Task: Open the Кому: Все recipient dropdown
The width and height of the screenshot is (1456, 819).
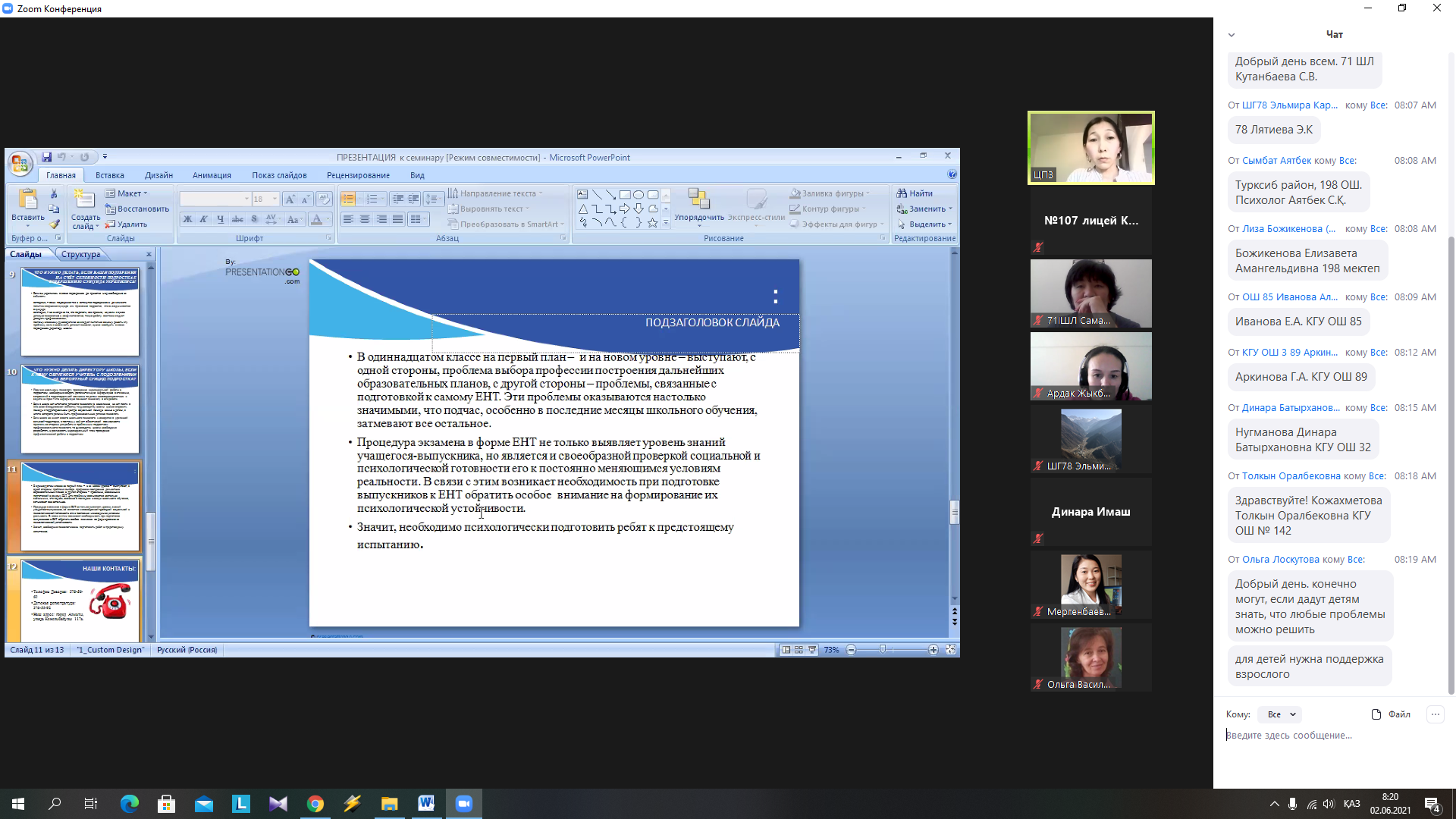Action: tap(1281, 714)
